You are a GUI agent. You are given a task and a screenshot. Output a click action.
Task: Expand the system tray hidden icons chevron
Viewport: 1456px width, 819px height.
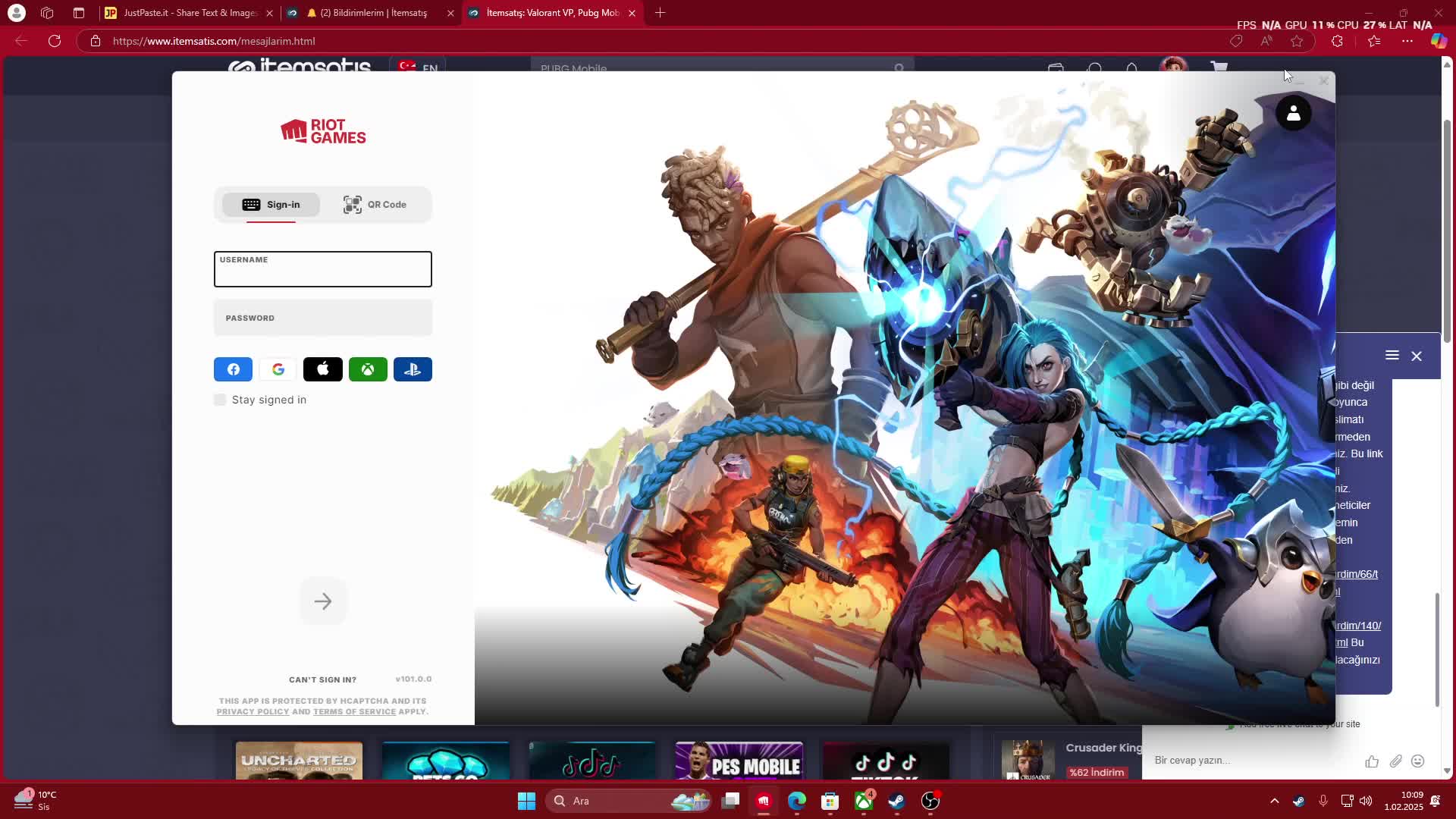(x=1275, y=801)
